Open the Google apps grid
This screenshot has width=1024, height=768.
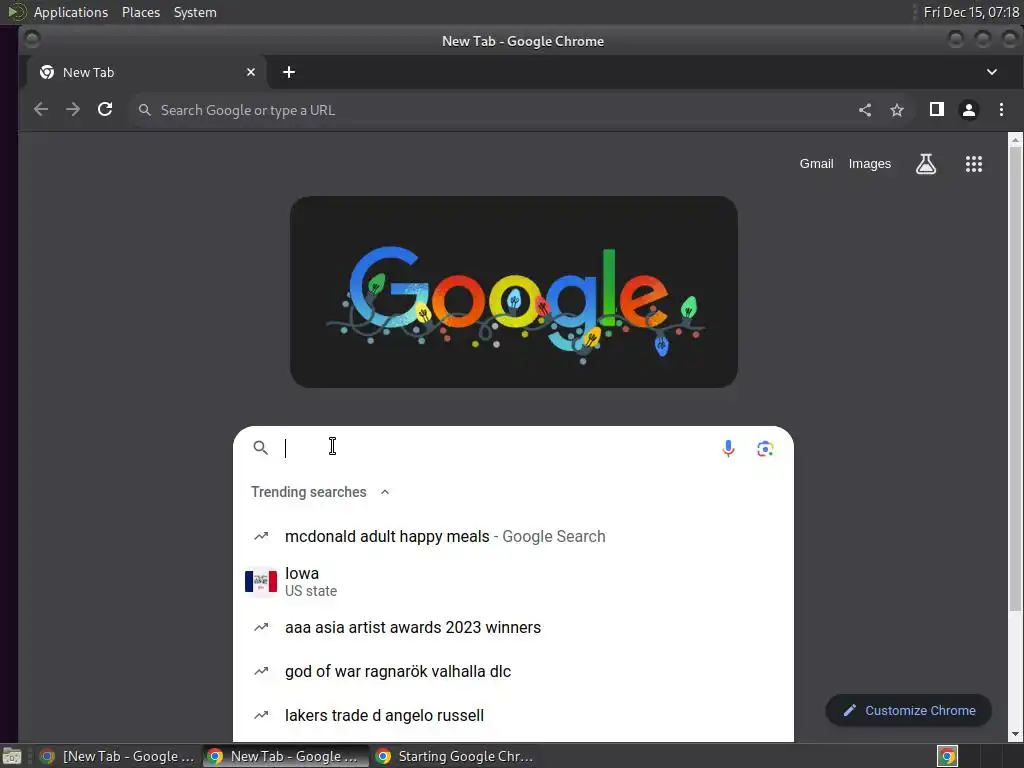974,164
